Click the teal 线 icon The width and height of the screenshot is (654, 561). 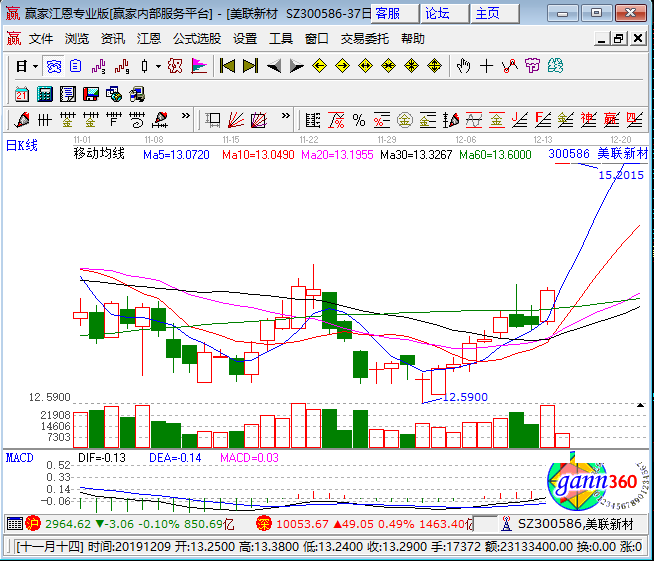pos(556,66)
